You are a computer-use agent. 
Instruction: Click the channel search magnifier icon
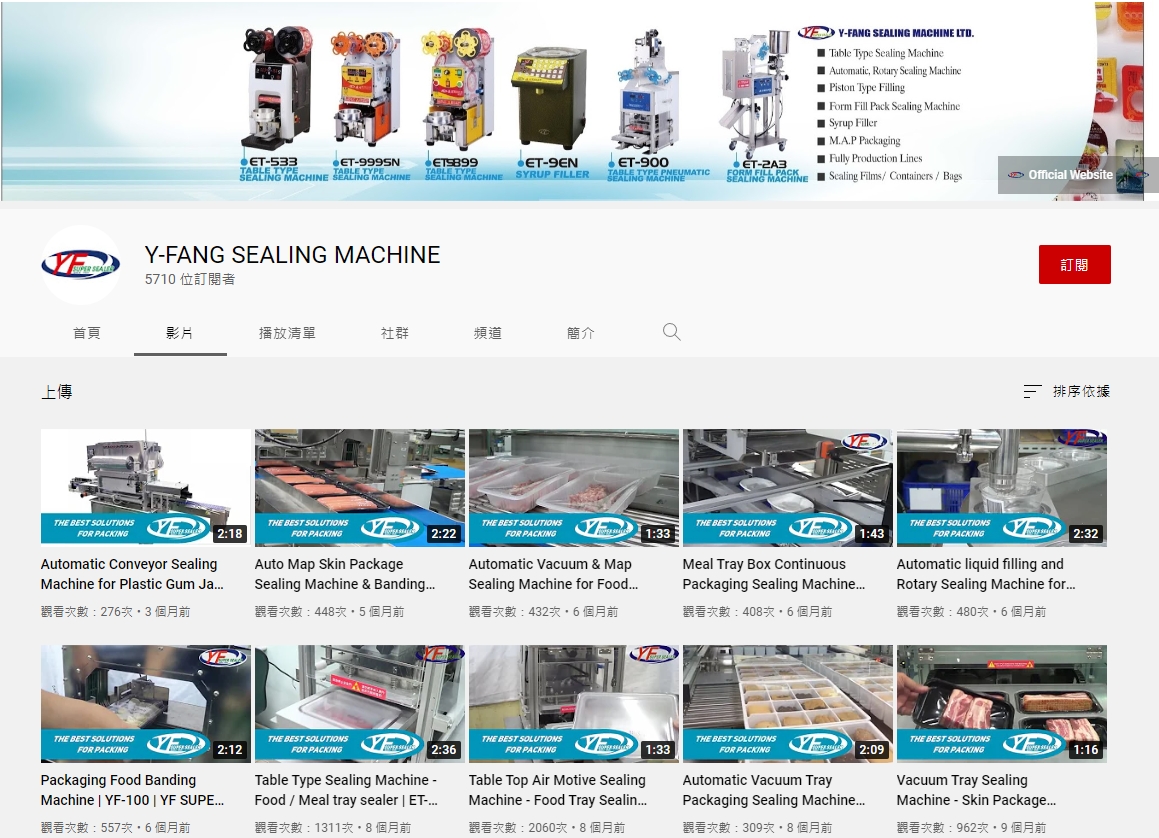click(671, 332)
